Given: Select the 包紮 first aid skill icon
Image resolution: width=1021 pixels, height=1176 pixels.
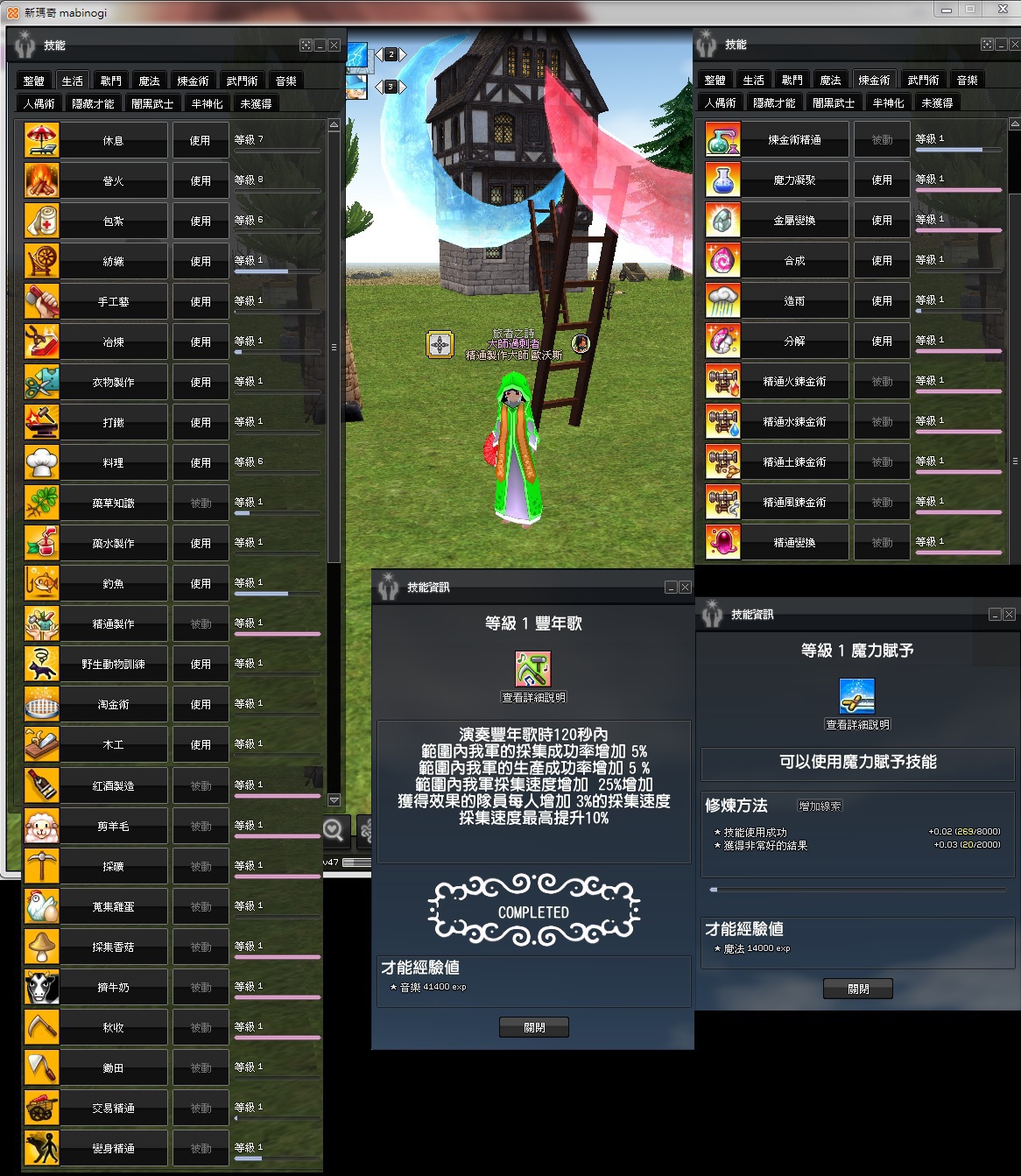Looking at the screenshot, I should [41, 221].
